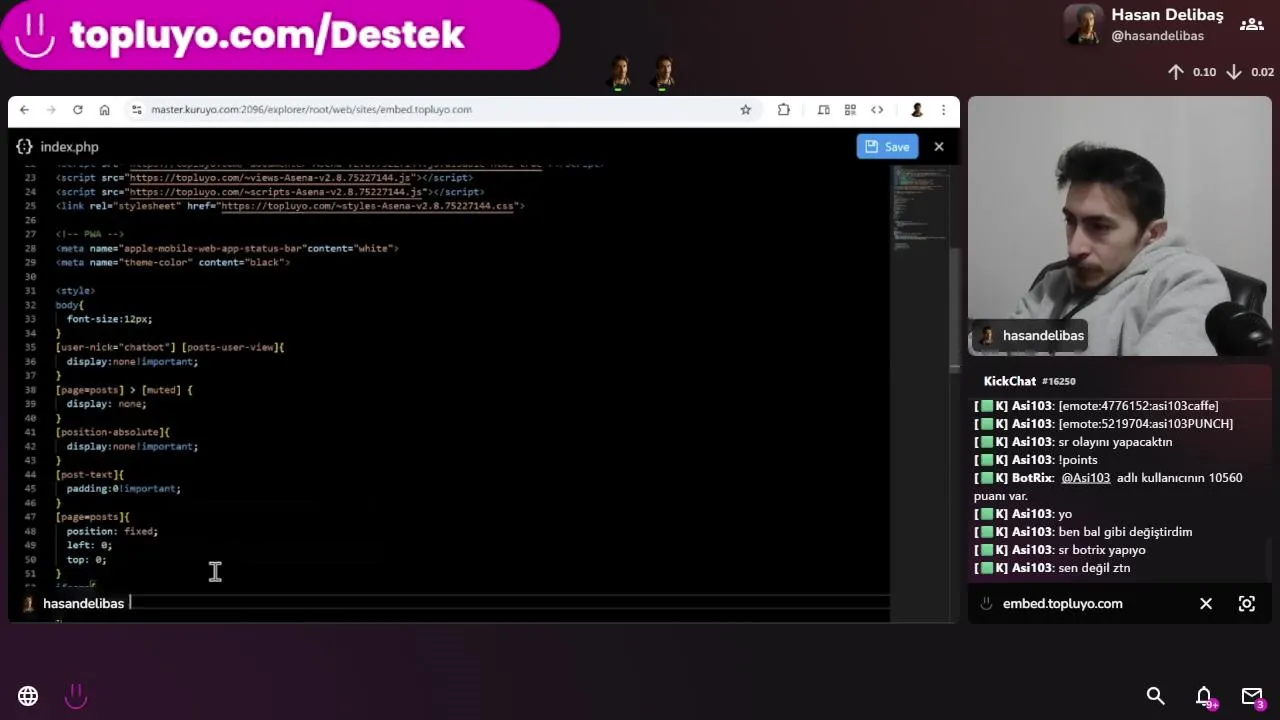Click the index.php file braces icon

[24, 147]
